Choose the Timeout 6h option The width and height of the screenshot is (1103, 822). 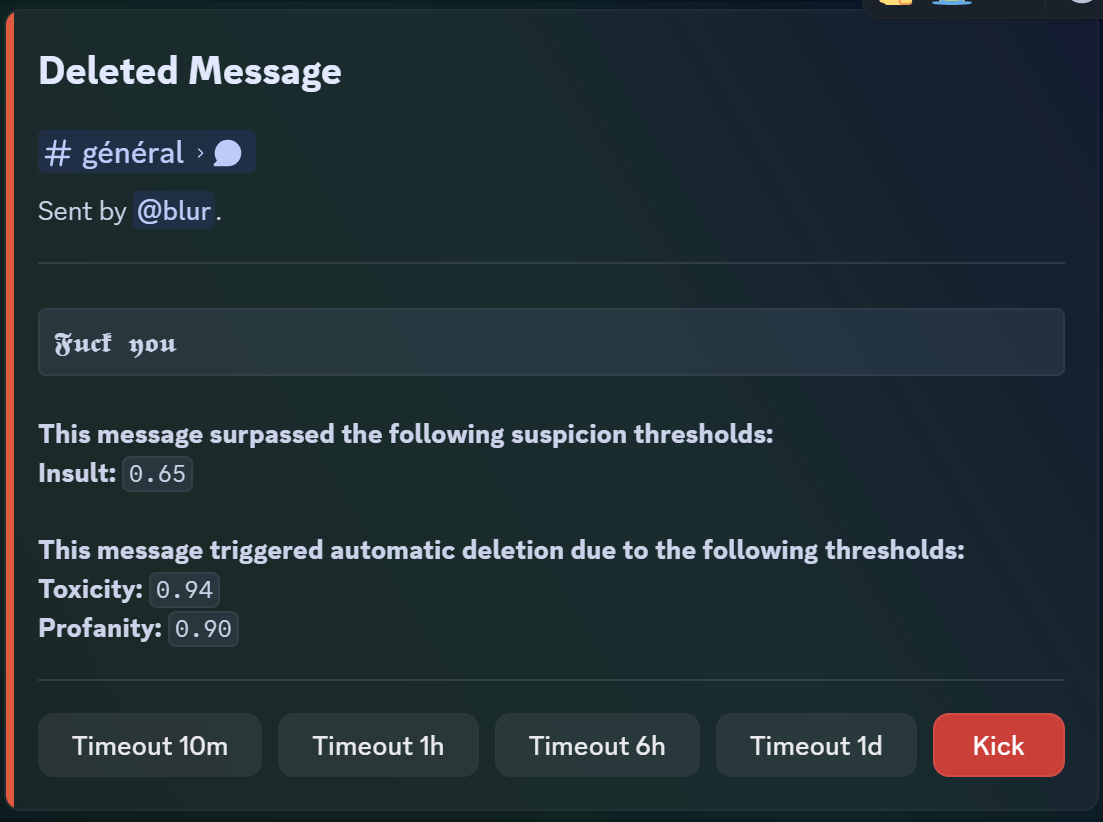point(597,746)
